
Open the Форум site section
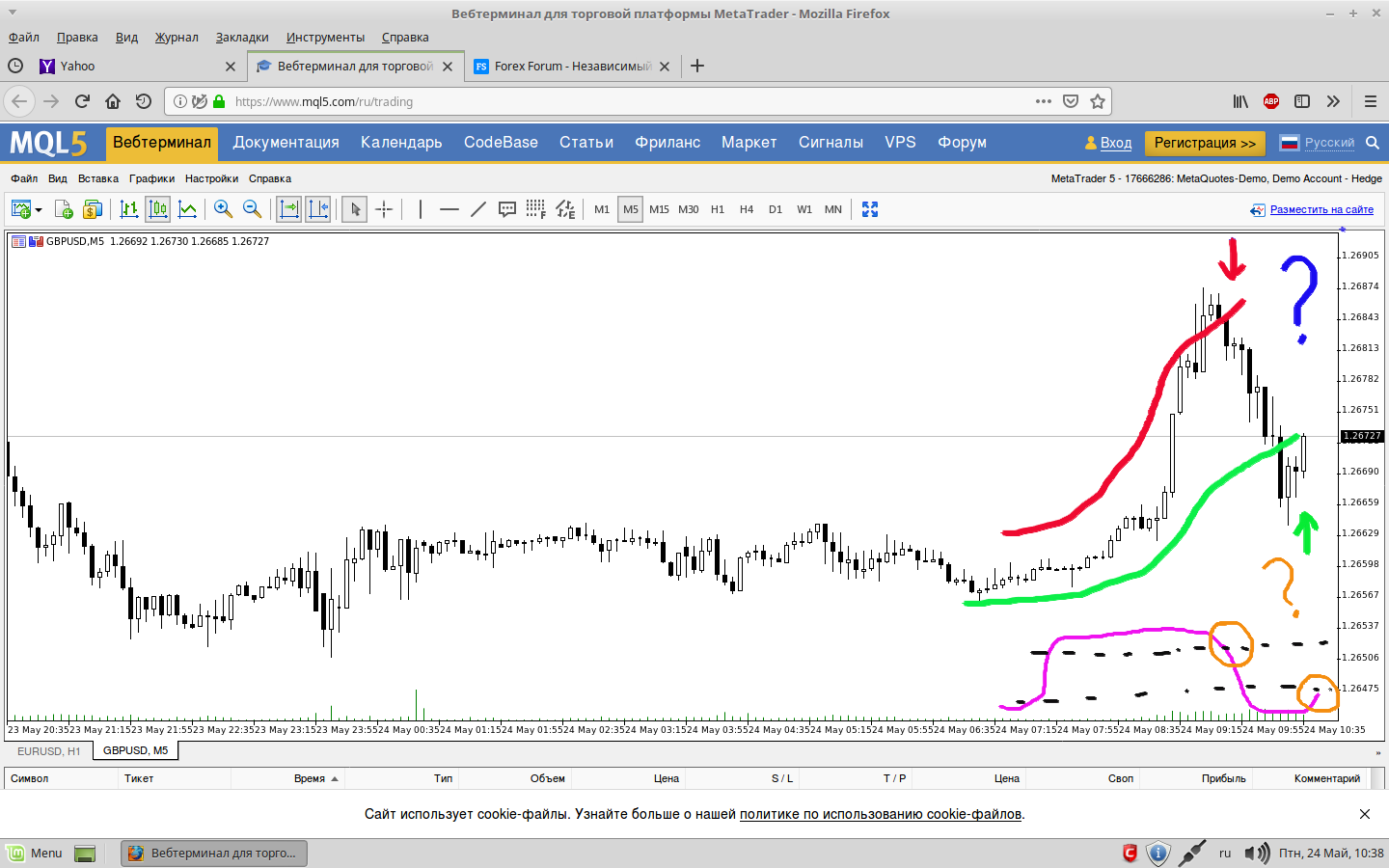(x=962, y=143)
